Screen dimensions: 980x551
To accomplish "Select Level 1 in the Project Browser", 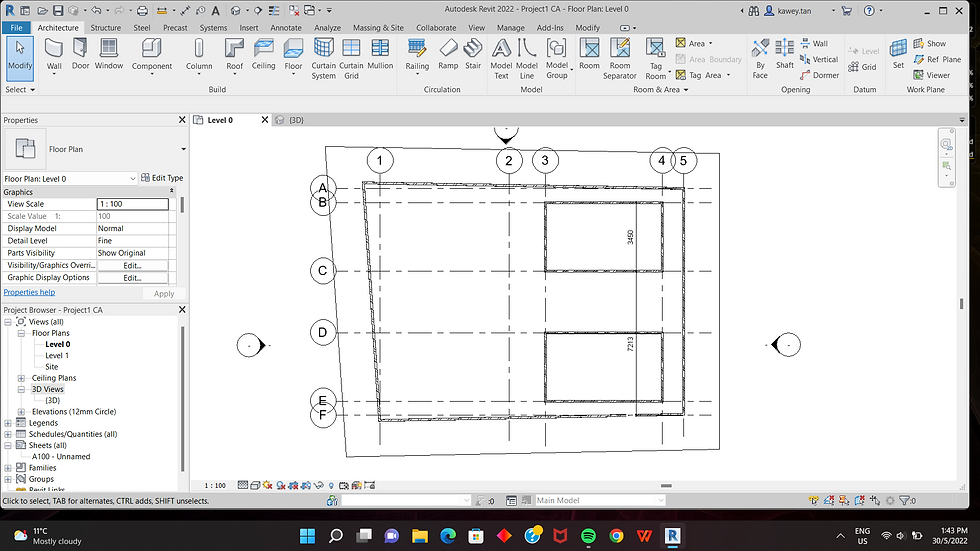I will click(x=57, y=355).
